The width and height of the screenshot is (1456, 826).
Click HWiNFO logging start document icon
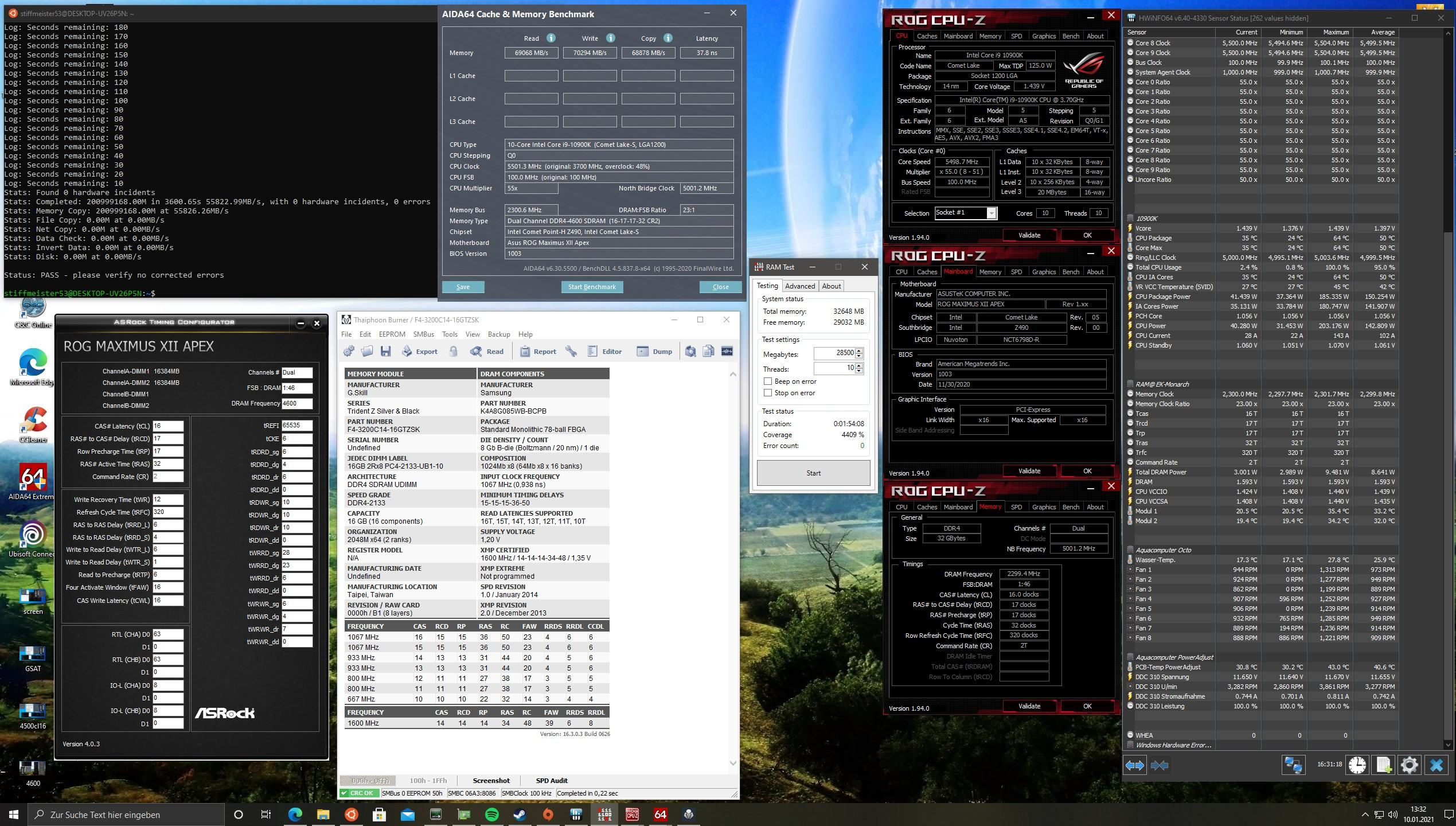[1383, 765]
